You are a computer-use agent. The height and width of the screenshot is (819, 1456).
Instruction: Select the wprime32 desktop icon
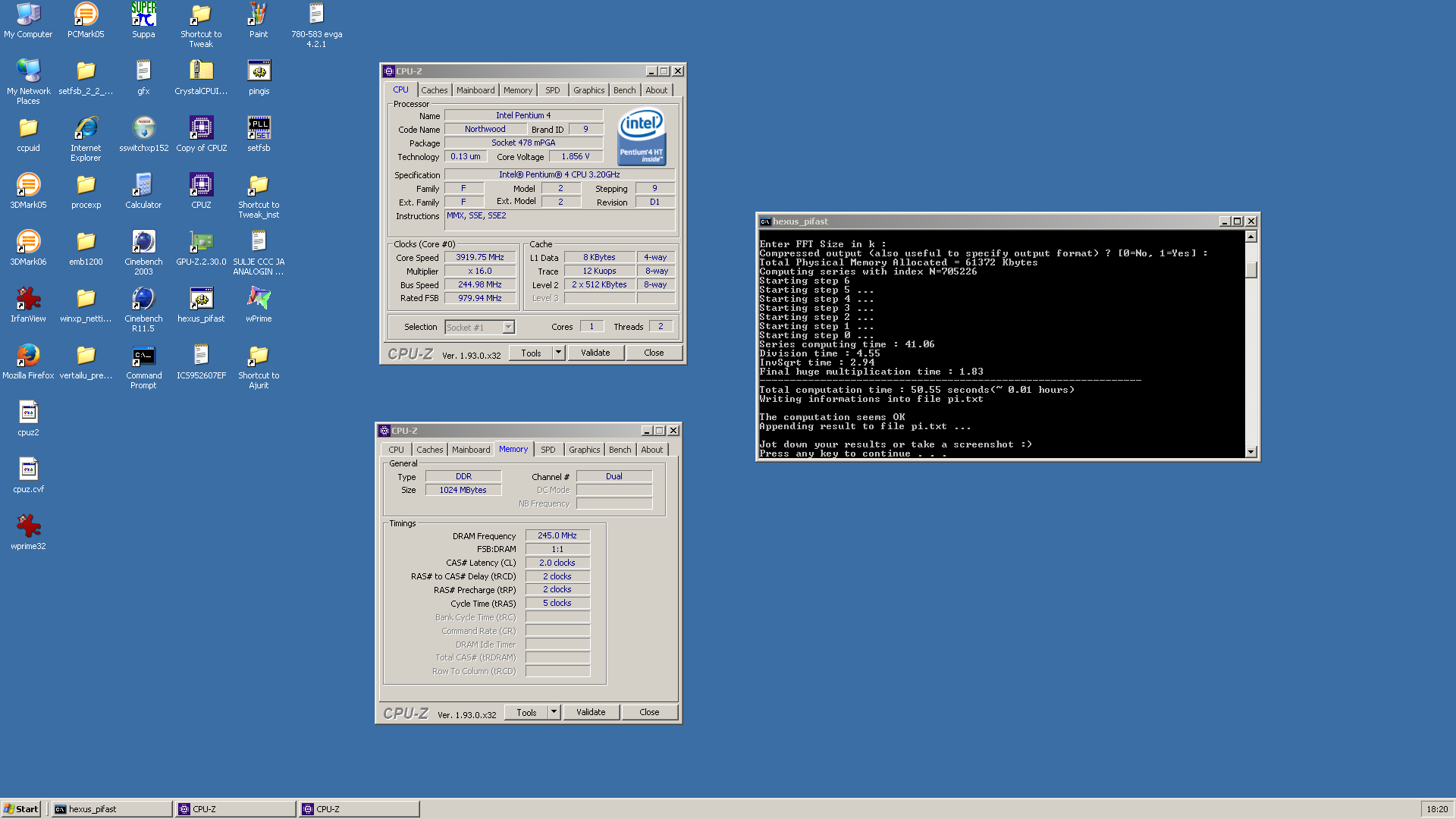28,526
